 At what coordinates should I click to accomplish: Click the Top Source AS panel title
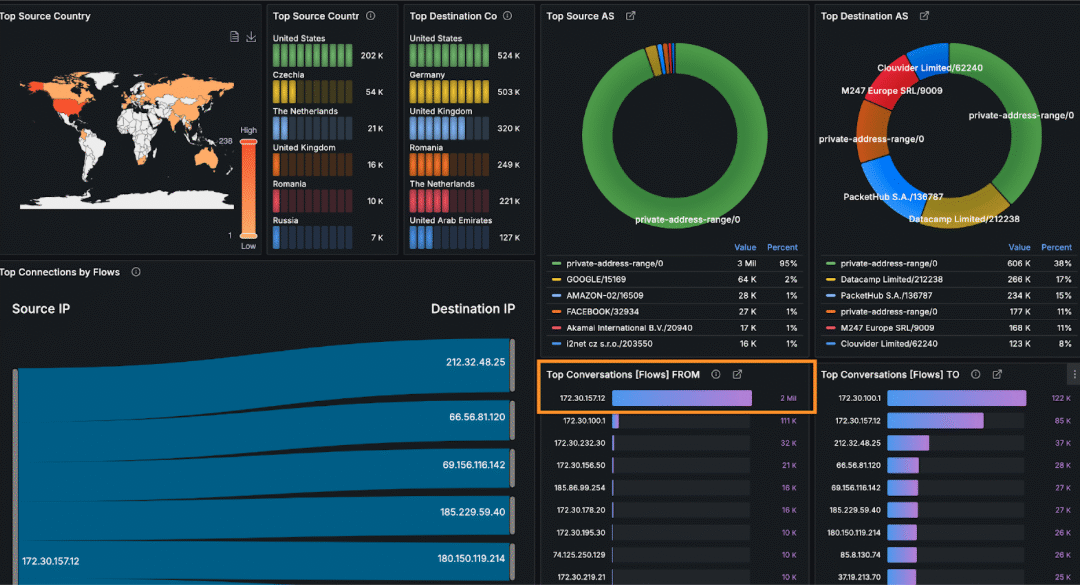(580, 16)
